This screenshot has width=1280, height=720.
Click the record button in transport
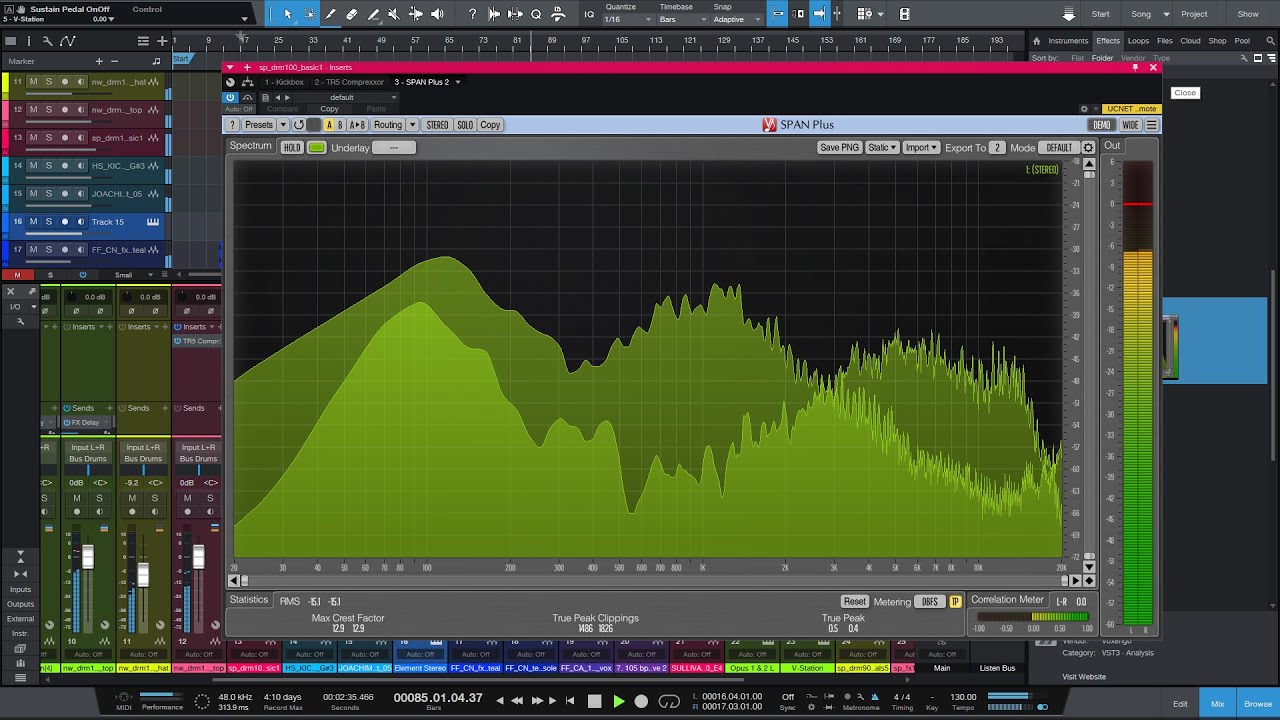[641, 701]
